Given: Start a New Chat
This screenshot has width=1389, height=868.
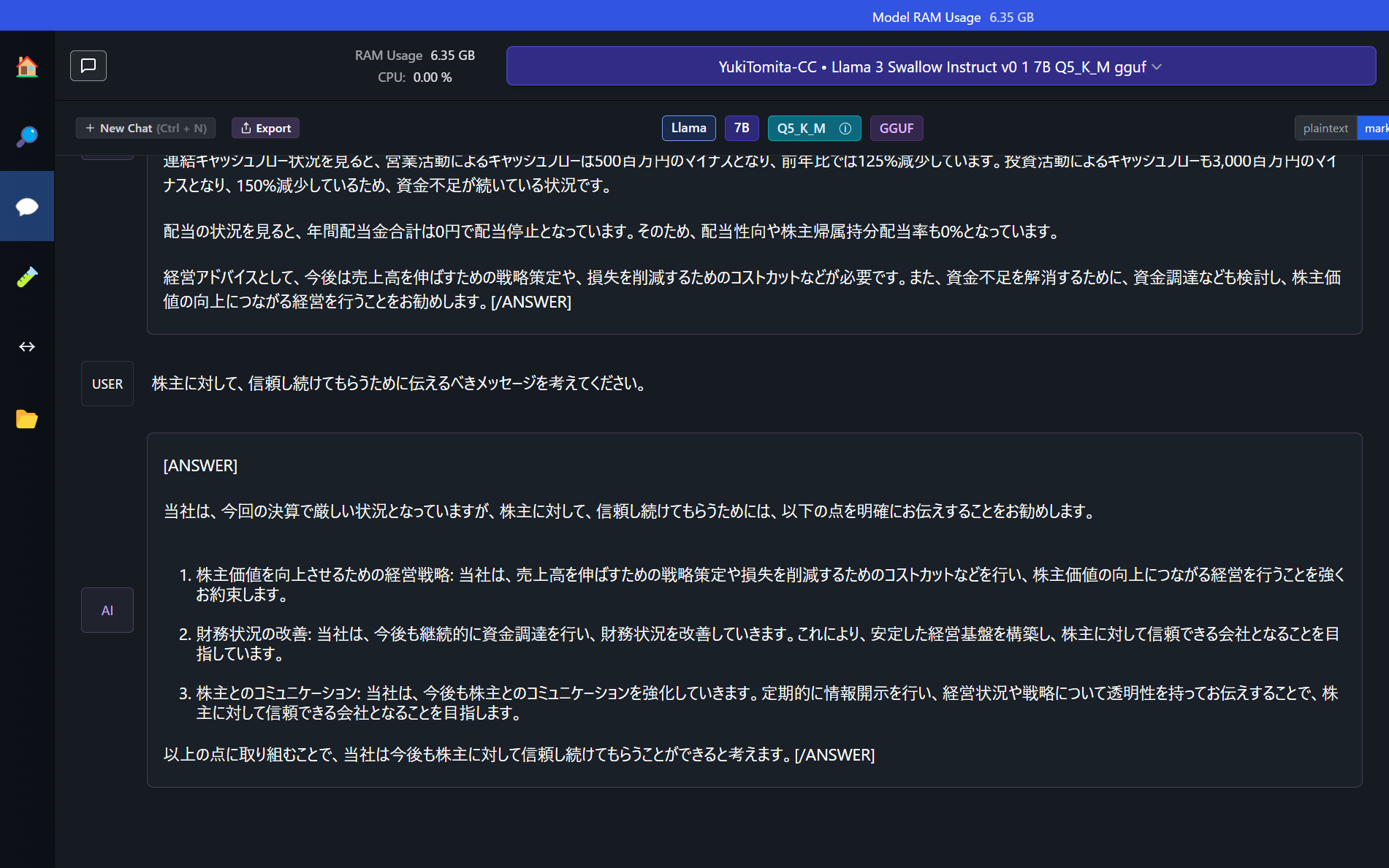Looking at the screenshot, I should click(x=145, y=128).
